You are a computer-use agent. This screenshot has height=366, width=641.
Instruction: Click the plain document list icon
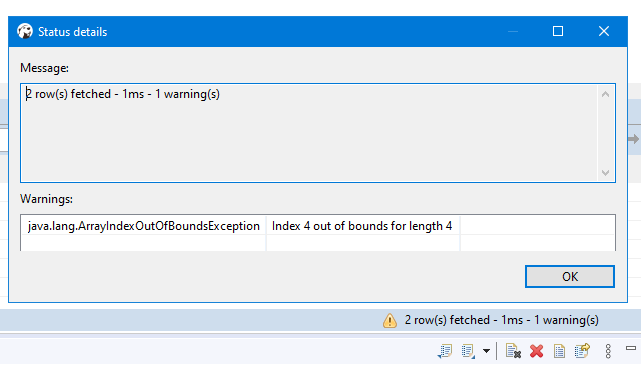point(559,351)
